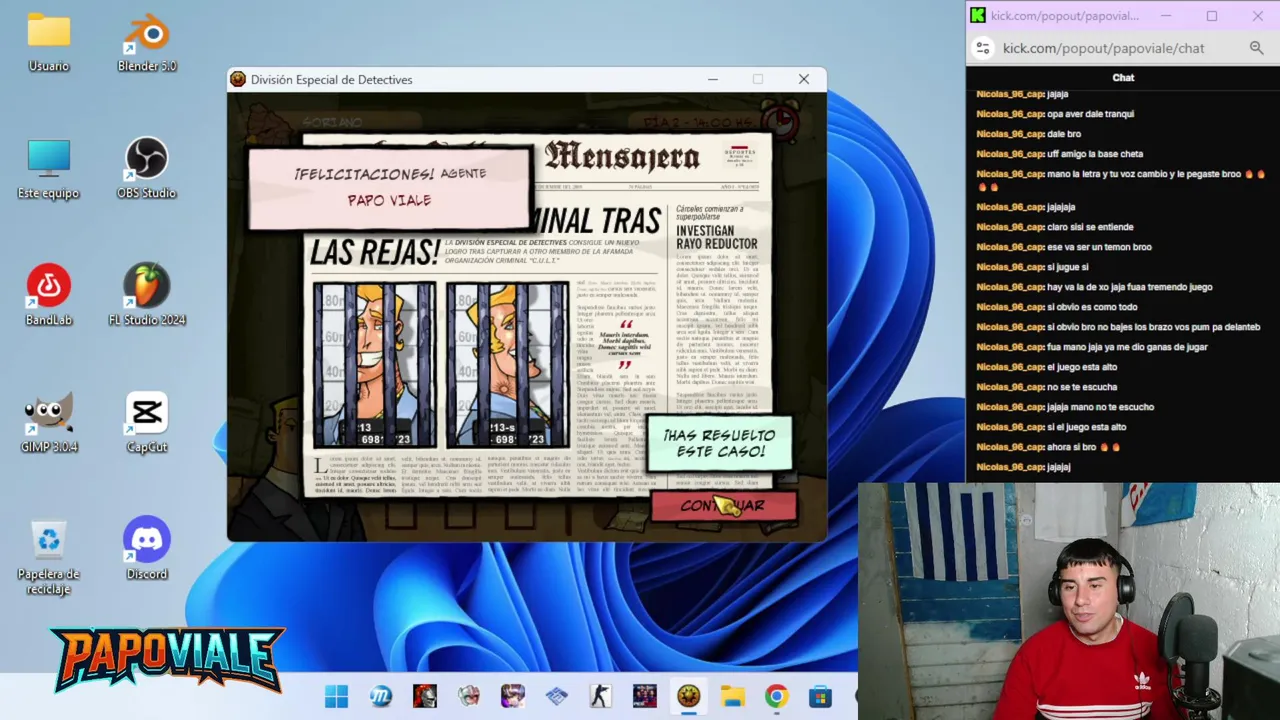
Task: Click the message 'fua mano jaja ya me dio ganas de jugar'
Action: (1127, 347)
